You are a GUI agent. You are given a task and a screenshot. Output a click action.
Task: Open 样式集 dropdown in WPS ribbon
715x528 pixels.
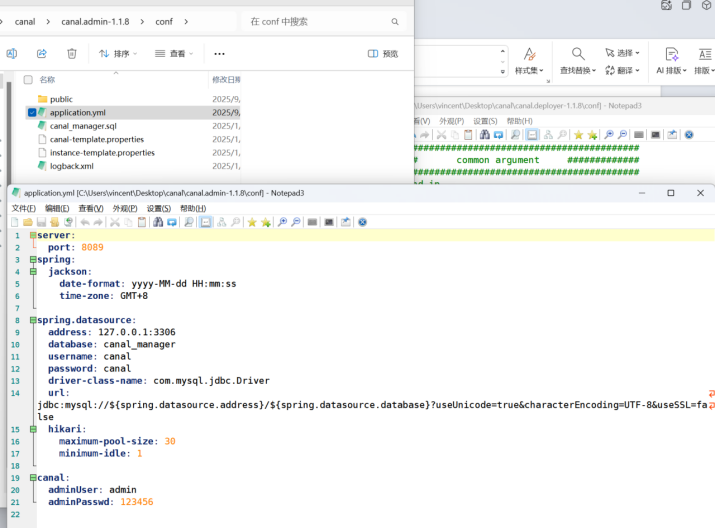(529, 61)
